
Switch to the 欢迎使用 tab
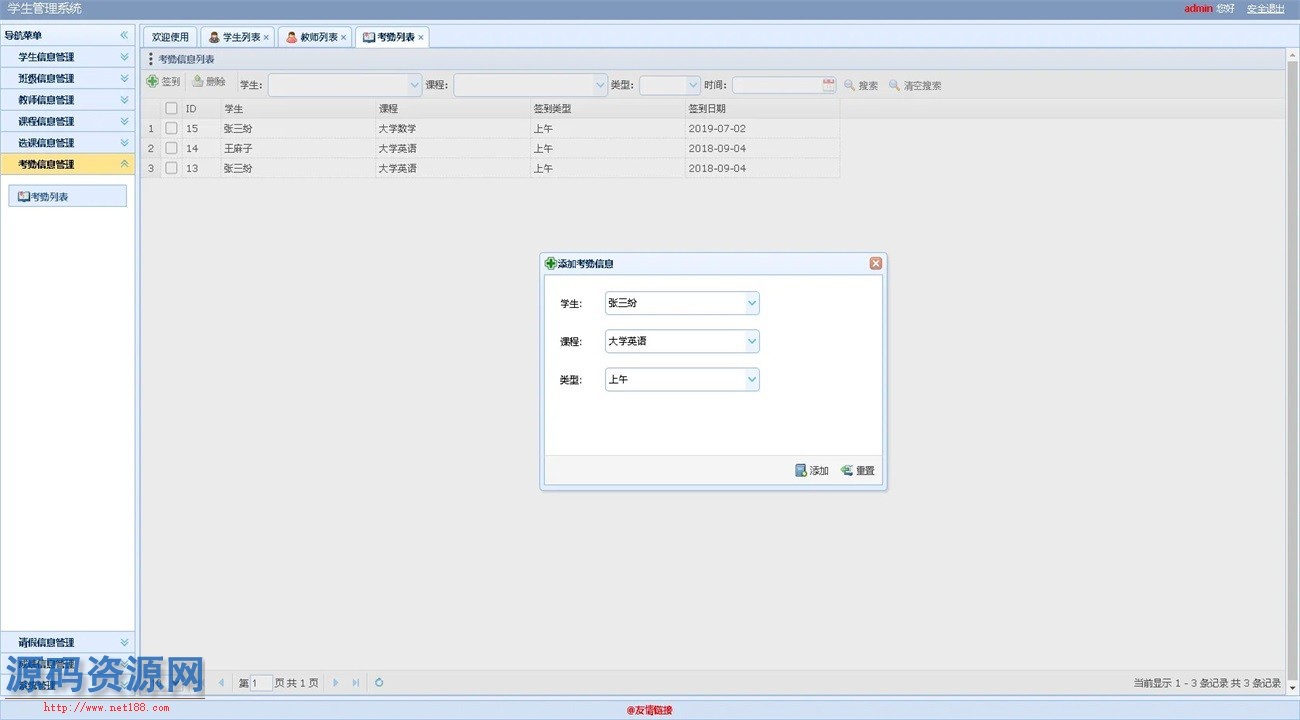coord(170,37)
